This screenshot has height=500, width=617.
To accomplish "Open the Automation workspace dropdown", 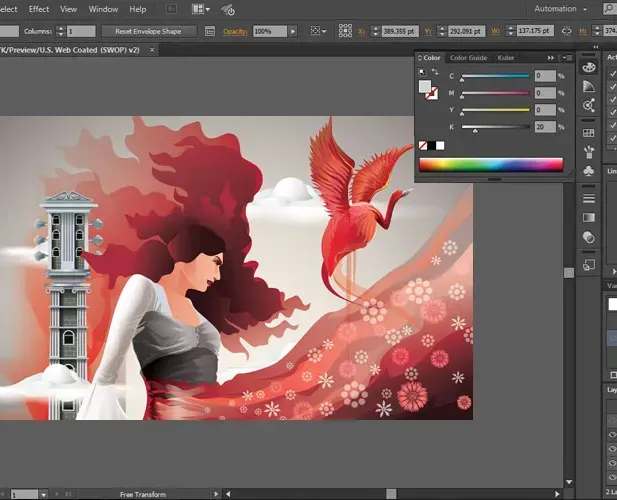I will pos(562,9).
